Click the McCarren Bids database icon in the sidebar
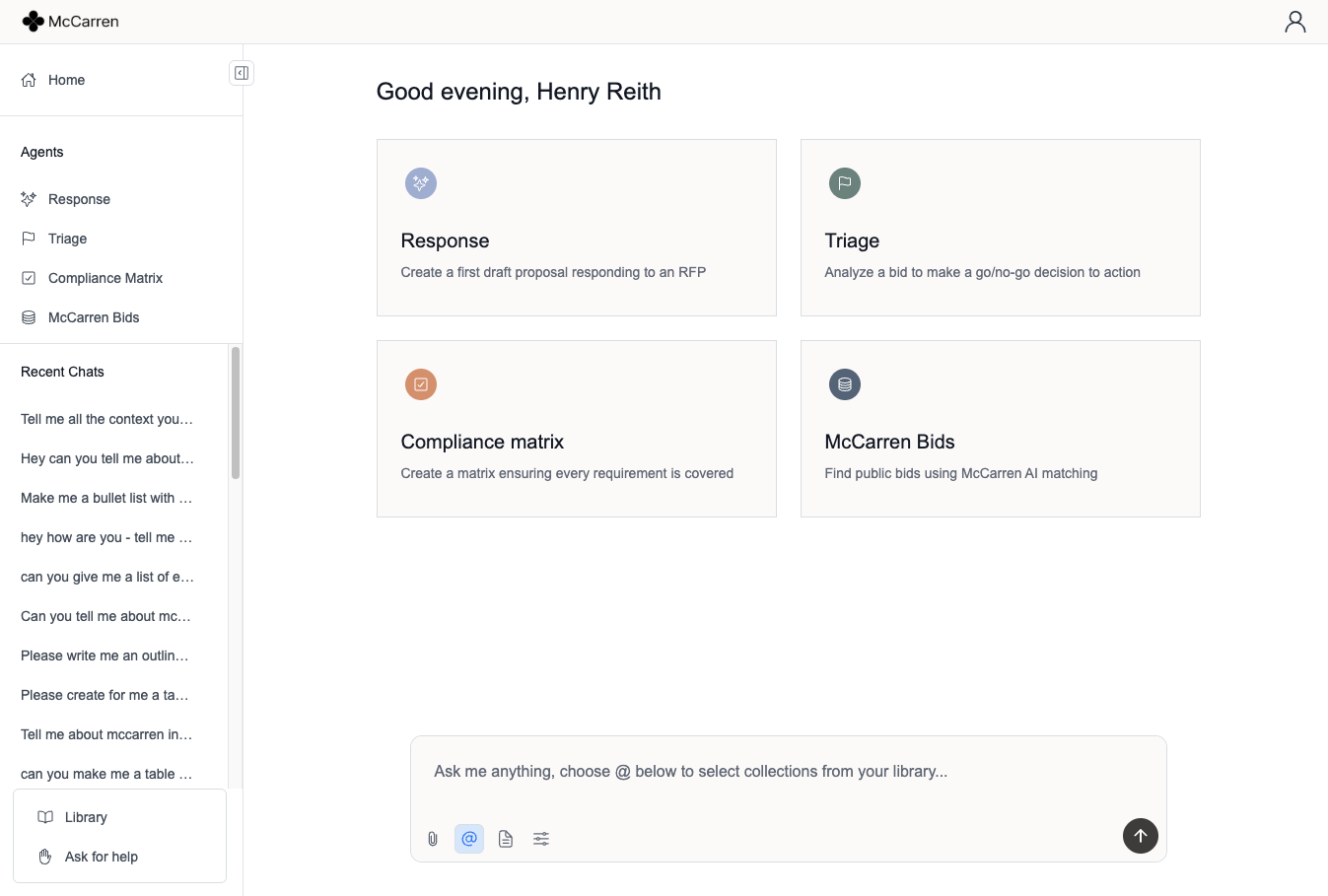The image size is (1328, 896). click(29, 317)
